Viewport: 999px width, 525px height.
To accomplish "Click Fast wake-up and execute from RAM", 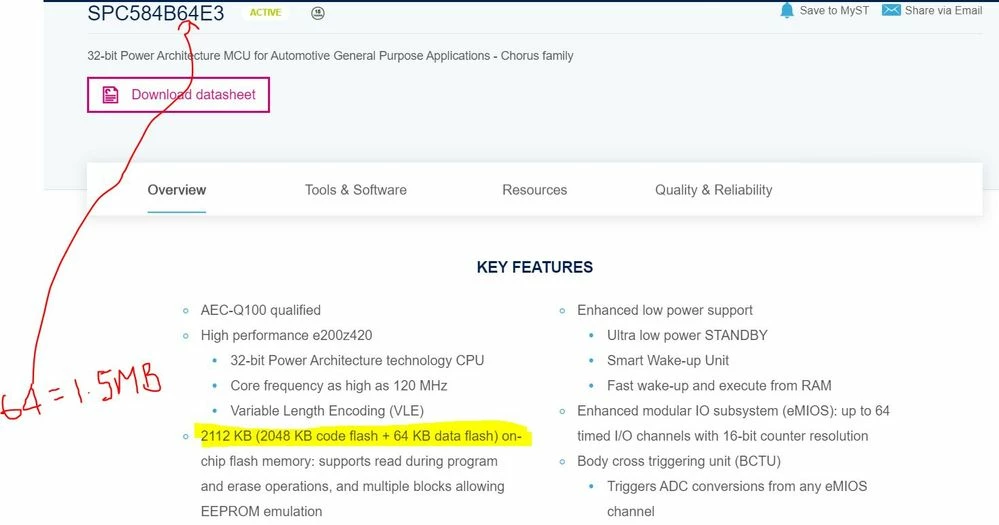I will pos(719,385).
